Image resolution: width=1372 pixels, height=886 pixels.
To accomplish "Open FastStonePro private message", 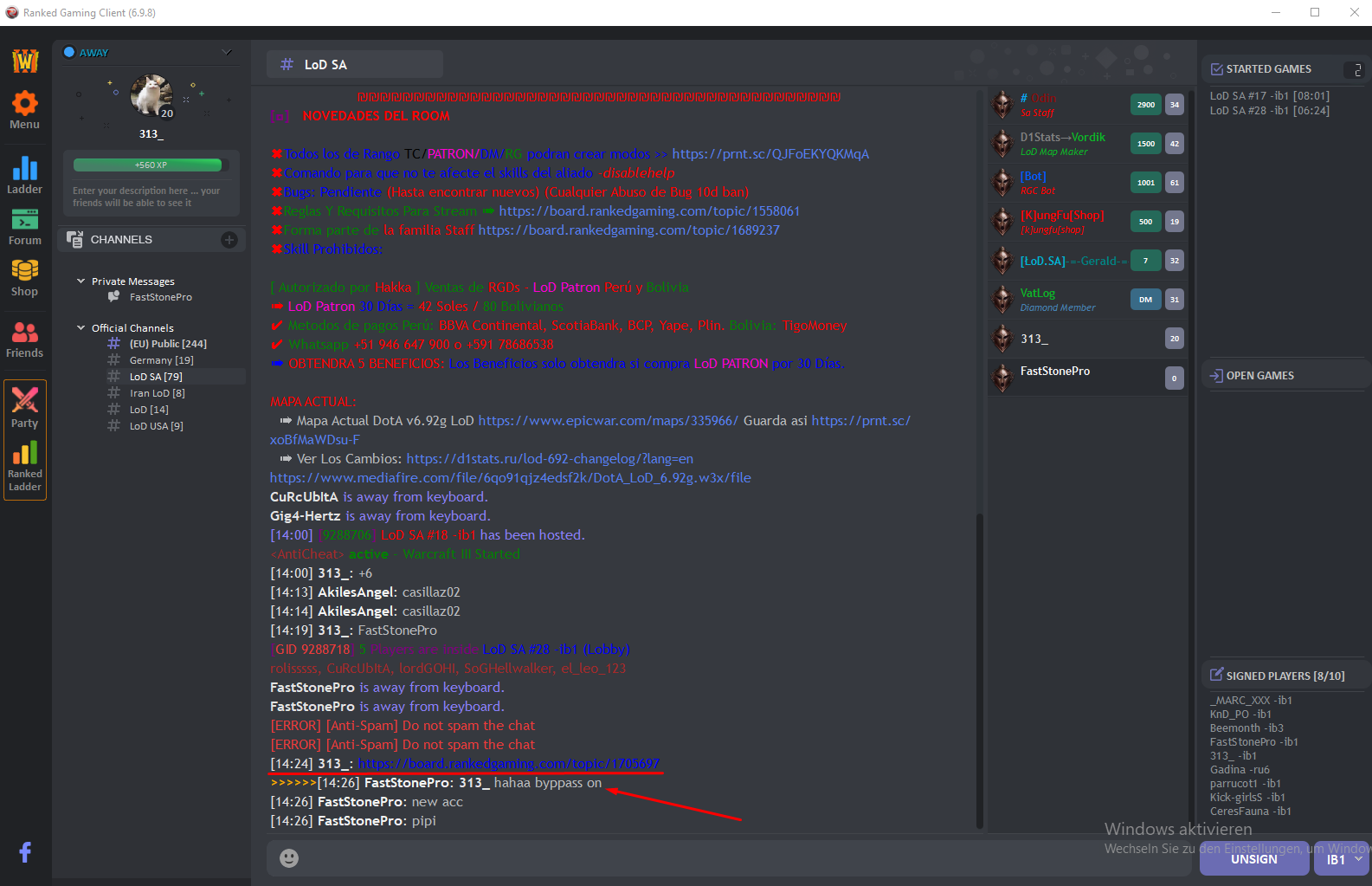I will pyautogui.click(x=161, y=297).
